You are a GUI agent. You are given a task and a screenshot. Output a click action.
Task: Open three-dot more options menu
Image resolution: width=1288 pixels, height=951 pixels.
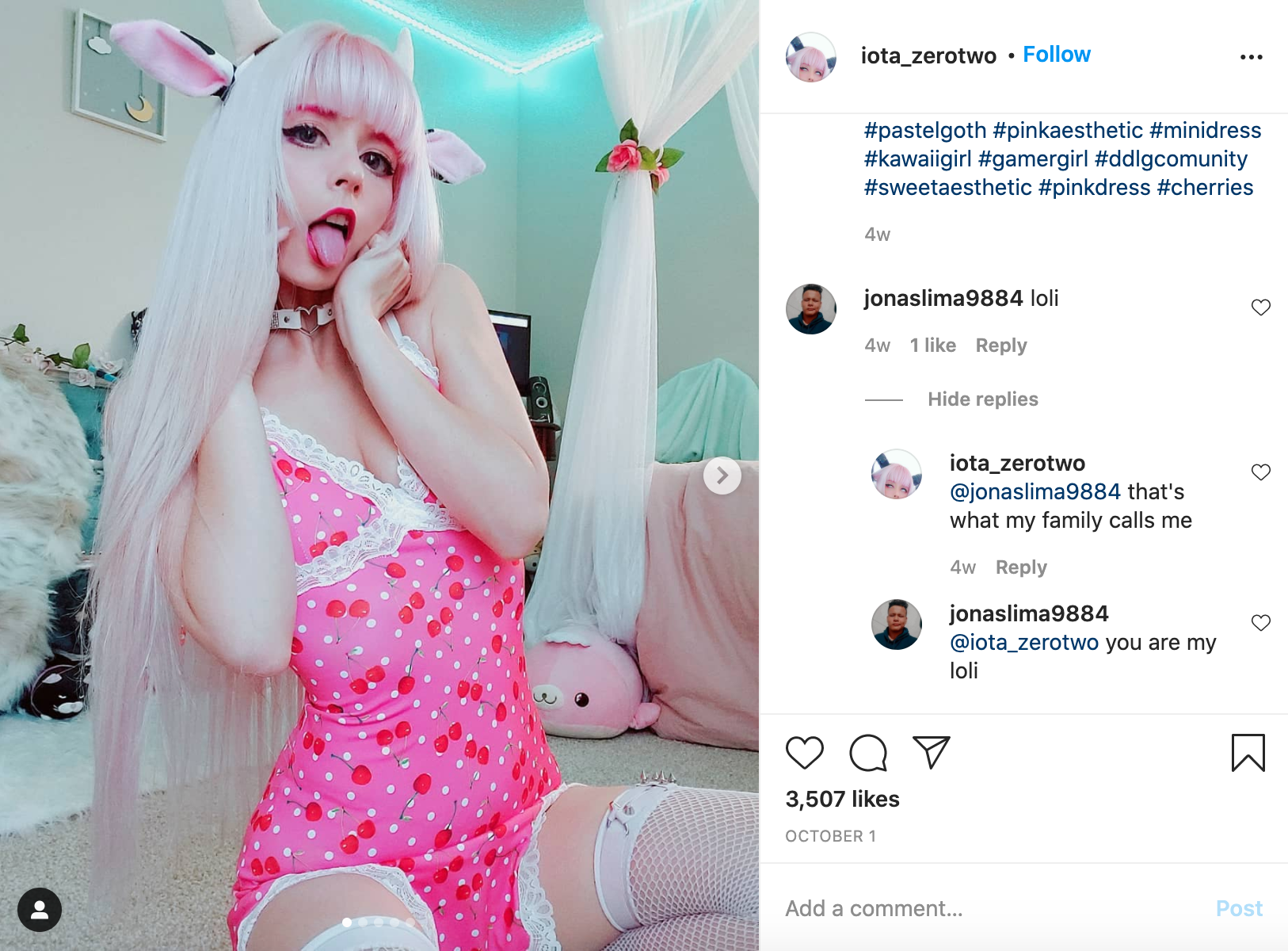tap(1251, 57)
